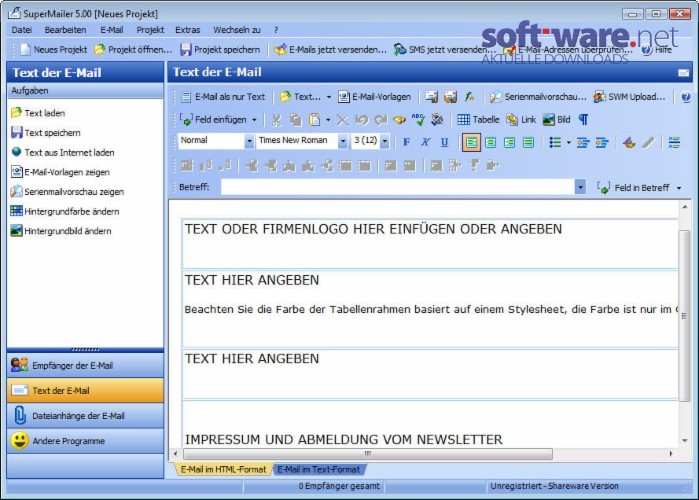Open SWM Upload
The height and width of the screenshot is (500, 699).
point(629,97)
